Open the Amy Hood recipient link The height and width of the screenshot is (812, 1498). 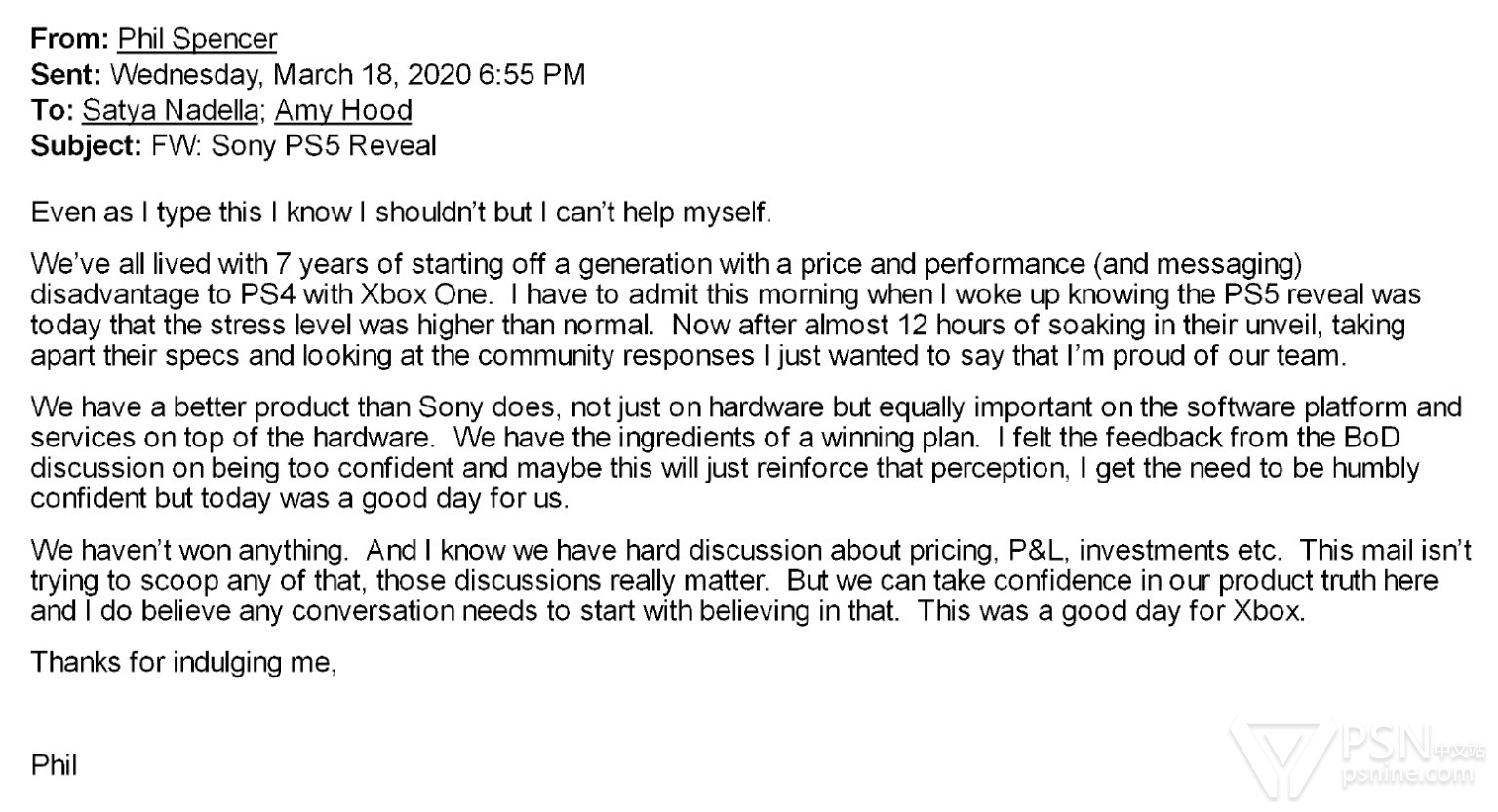[343, 110]
